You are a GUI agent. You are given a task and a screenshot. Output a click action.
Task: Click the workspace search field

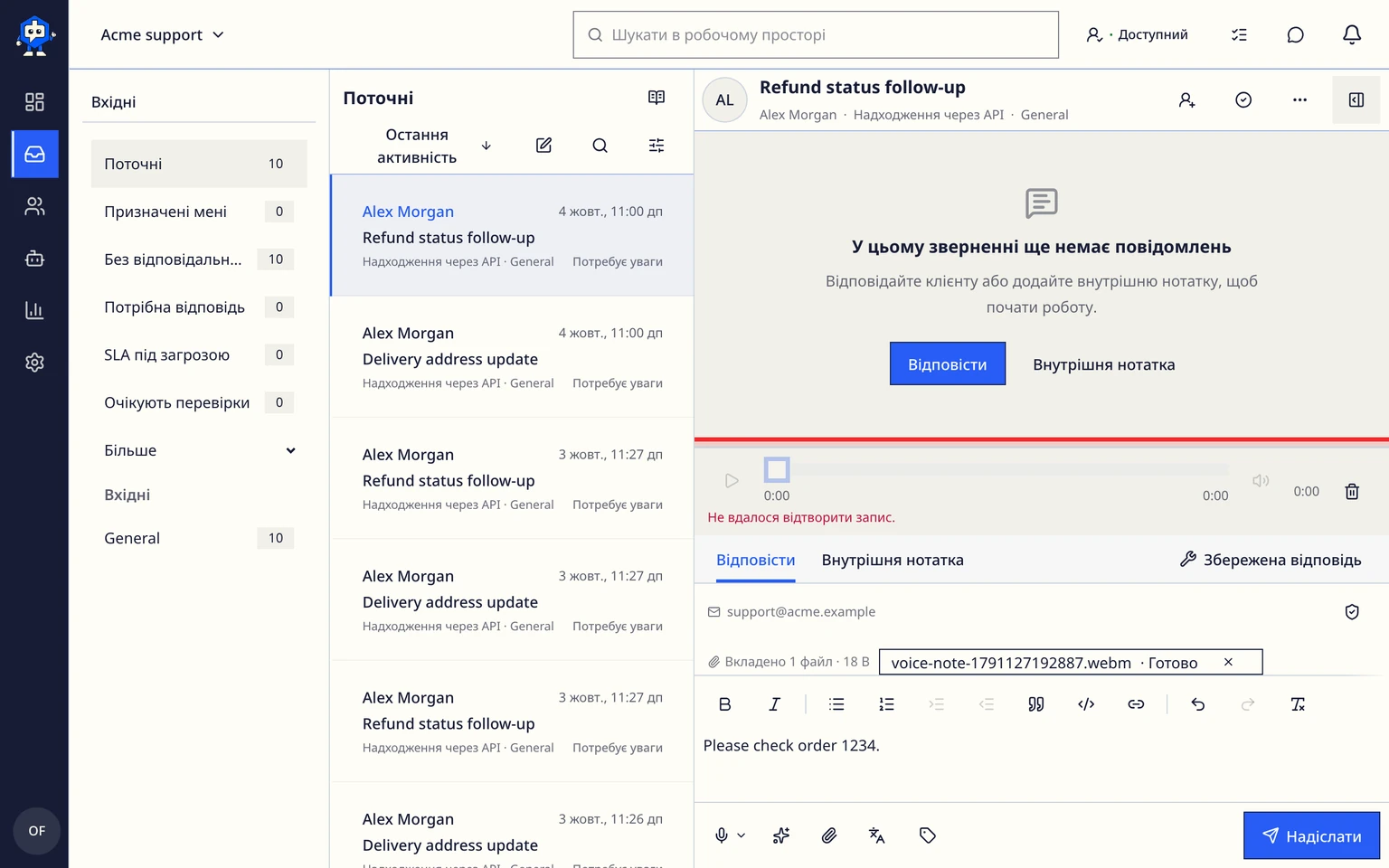816,34
